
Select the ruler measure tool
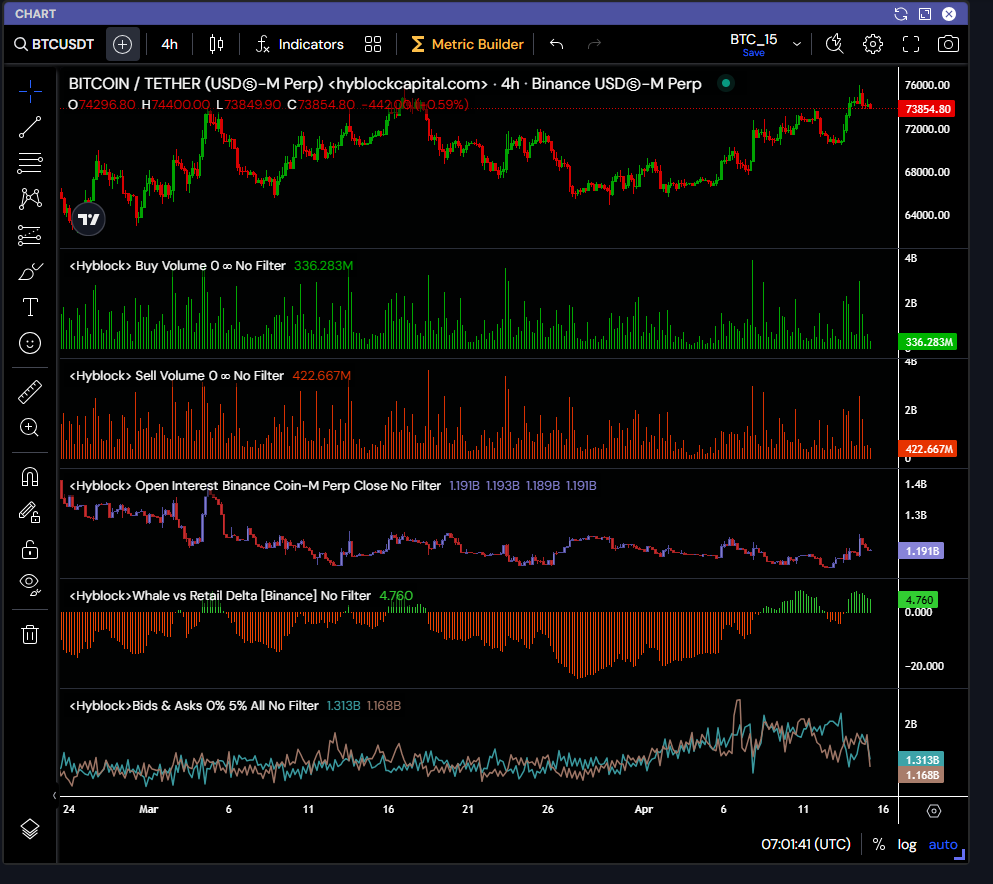(x=30, y=392)
